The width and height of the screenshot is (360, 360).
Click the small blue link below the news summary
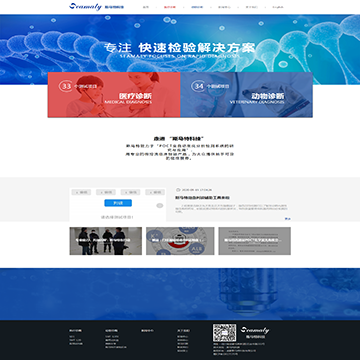(x=287, y=219)
